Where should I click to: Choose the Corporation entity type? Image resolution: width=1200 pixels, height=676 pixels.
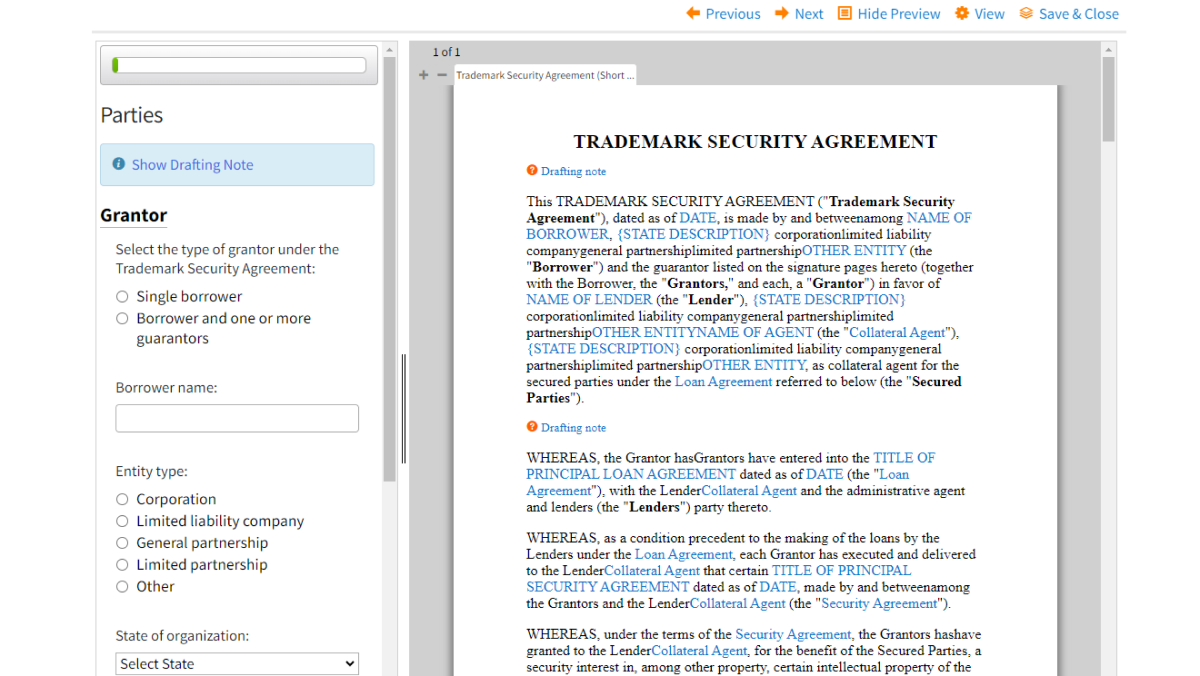coord(122,499)
